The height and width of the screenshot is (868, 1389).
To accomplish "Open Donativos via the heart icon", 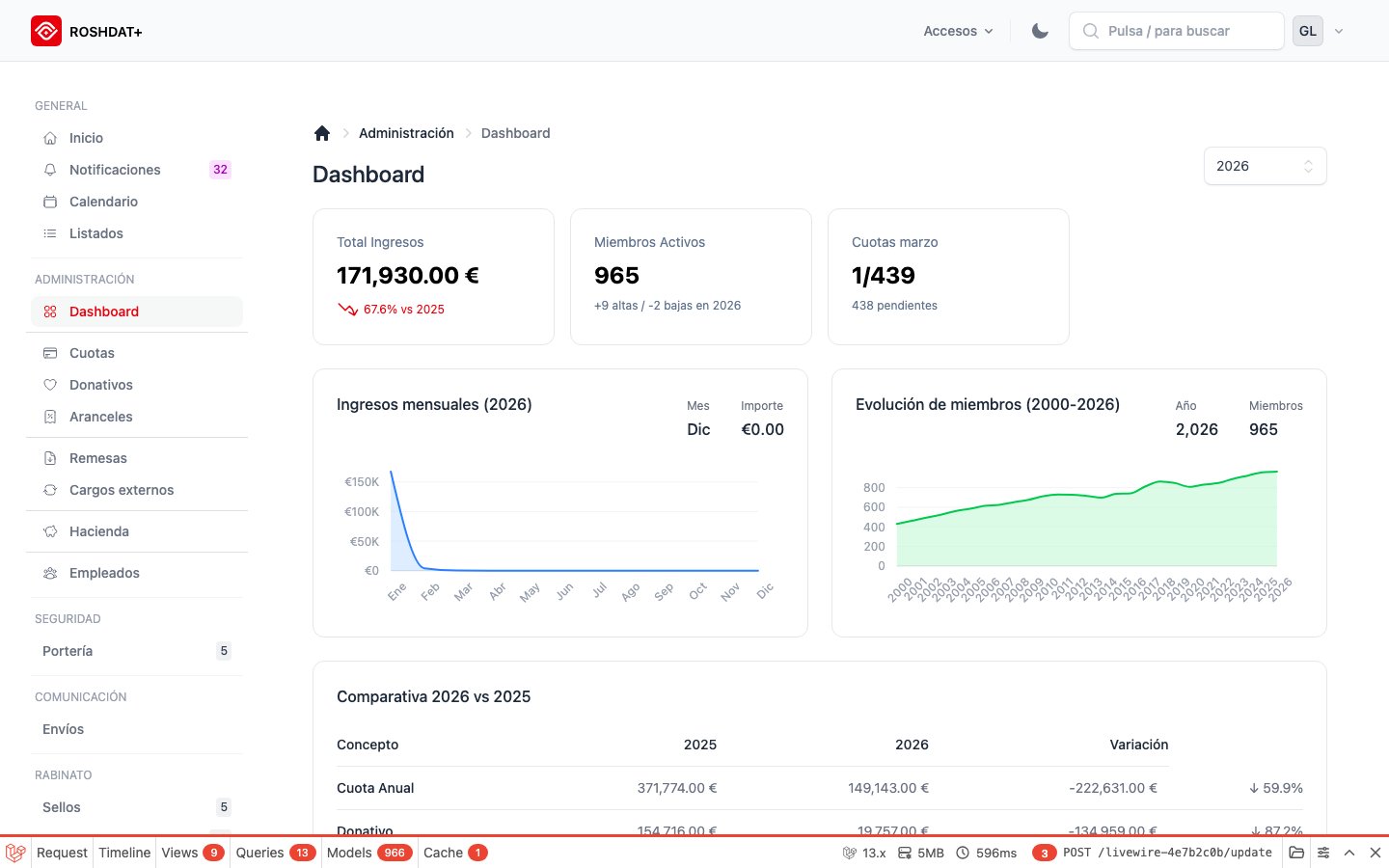I will 50,385.
